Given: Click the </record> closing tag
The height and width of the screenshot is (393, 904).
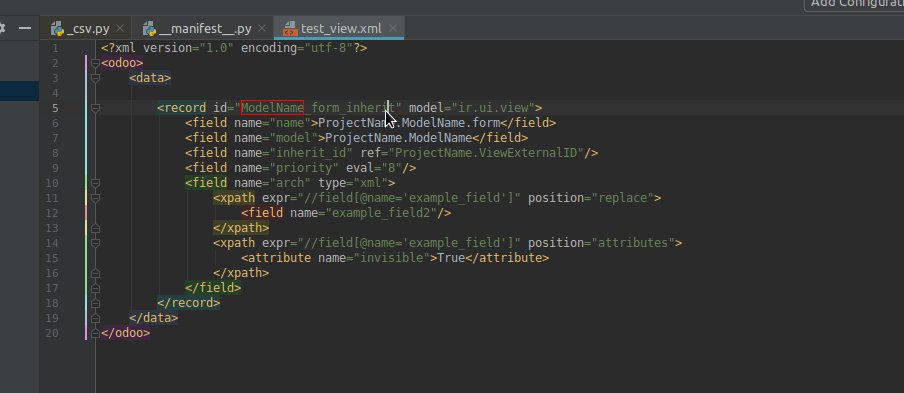Looking at the screenshot, I should [x=189, y=303].
